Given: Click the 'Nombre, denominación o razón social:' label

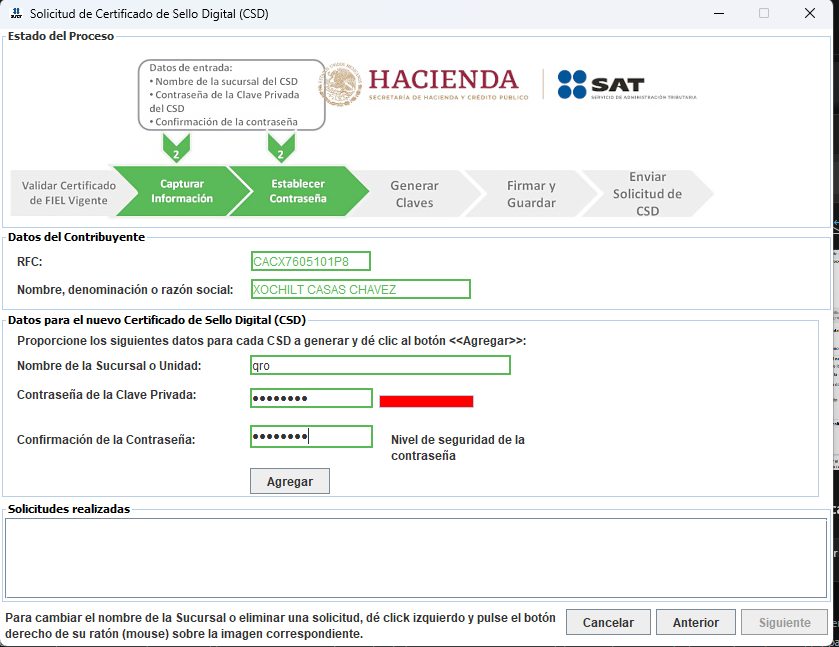Looking at the screenshot, I should pyautogui.click(x=125, y=290).
